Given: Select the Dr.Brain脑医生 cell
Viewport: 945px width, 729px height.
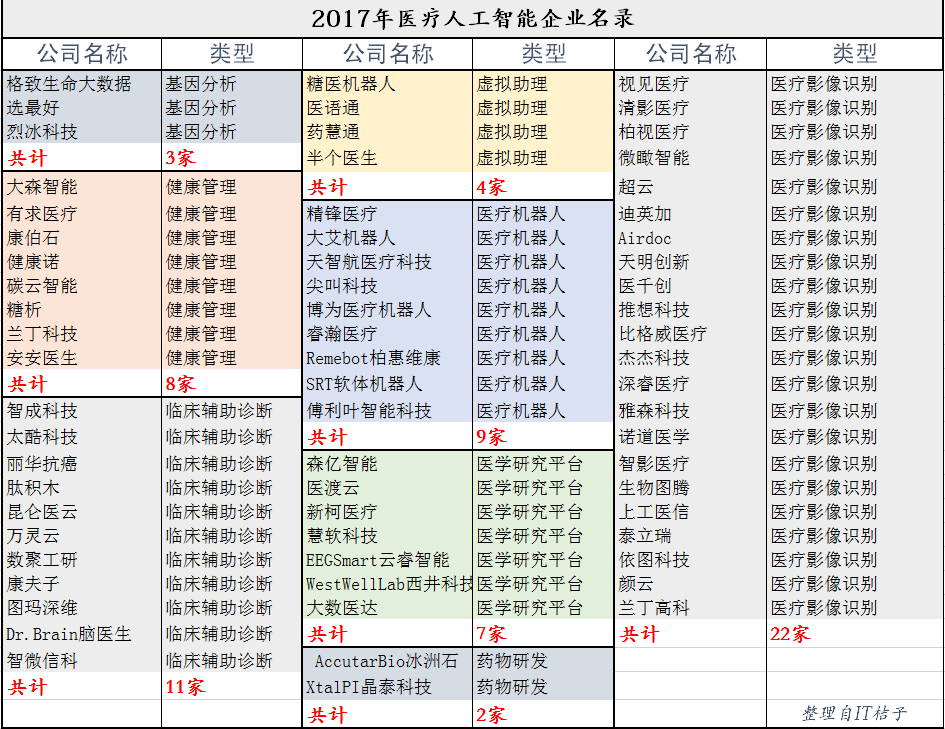Looking at the screenshot, I should pos(69,634).
